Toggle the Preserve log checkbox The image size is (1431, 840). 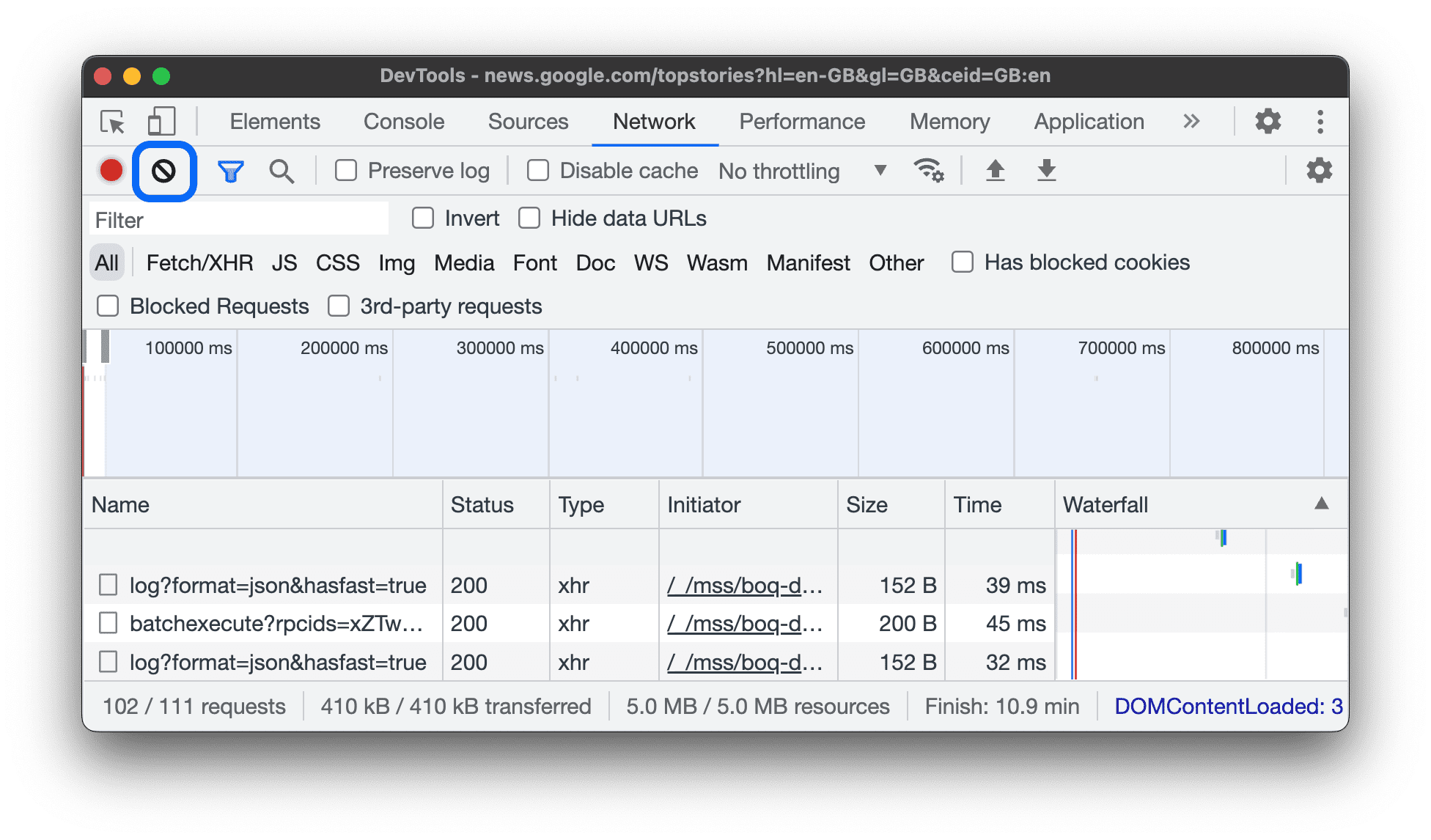347,170
